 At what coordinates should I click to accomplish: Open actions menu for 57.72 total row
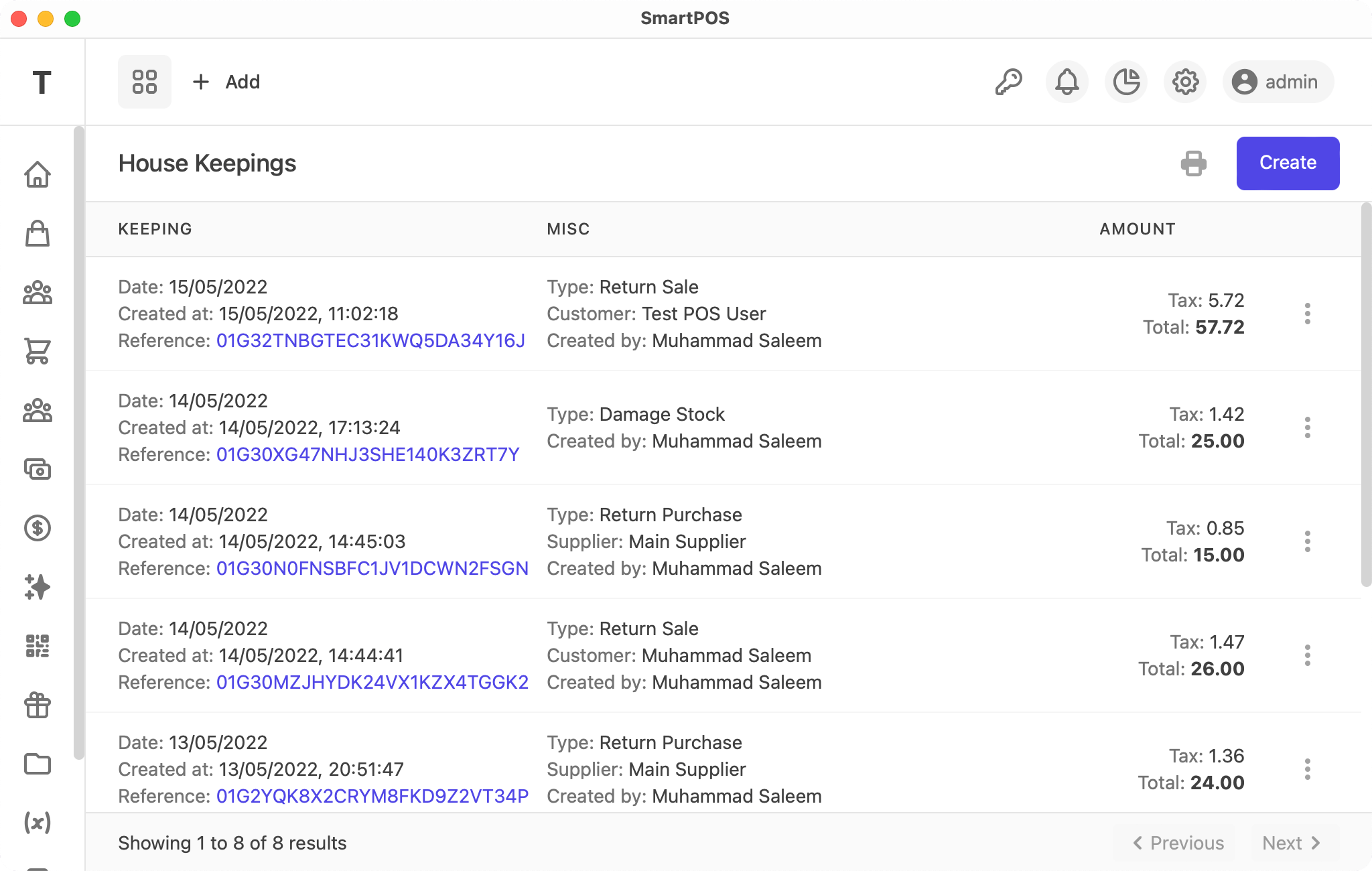pyautogui.click(x=1307, y=314)
